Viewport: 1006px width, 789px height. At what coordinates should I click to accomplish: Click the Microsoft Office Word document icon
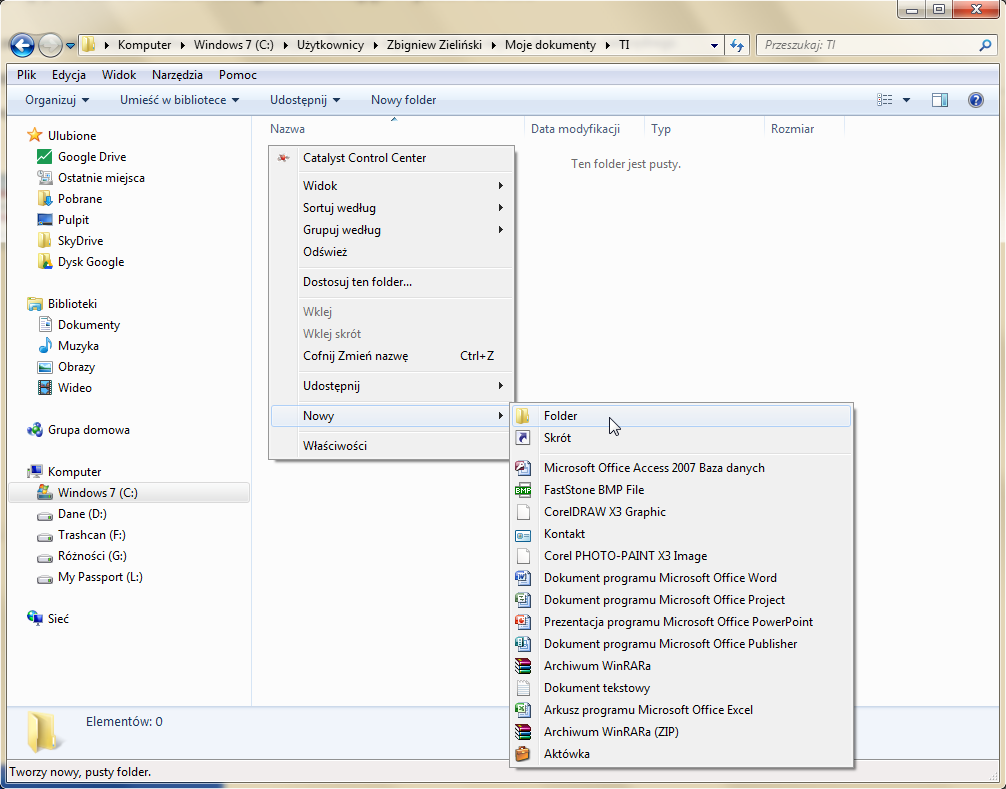[x=523, y=578]
